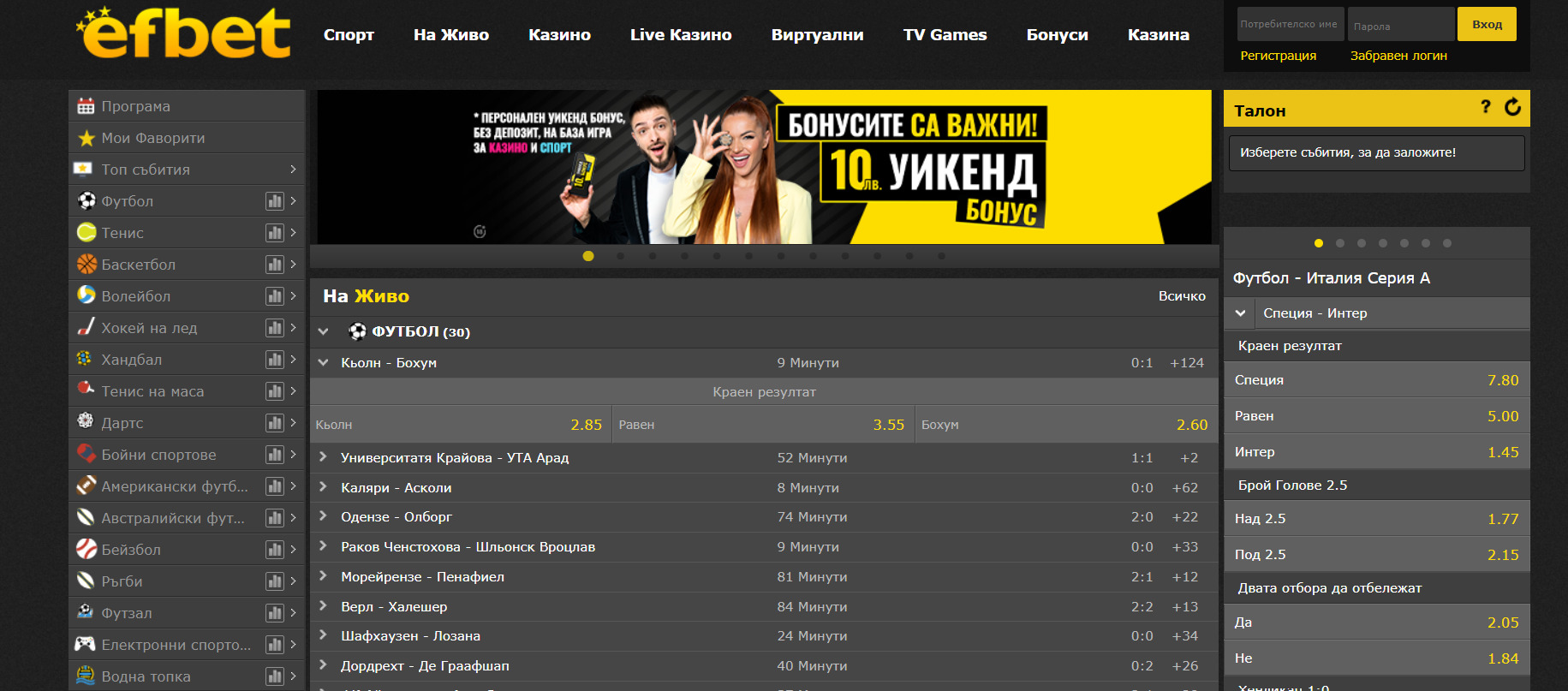Expand Морейрензе - Пенафиел match
1568x691 pixels.
[323, 576]
